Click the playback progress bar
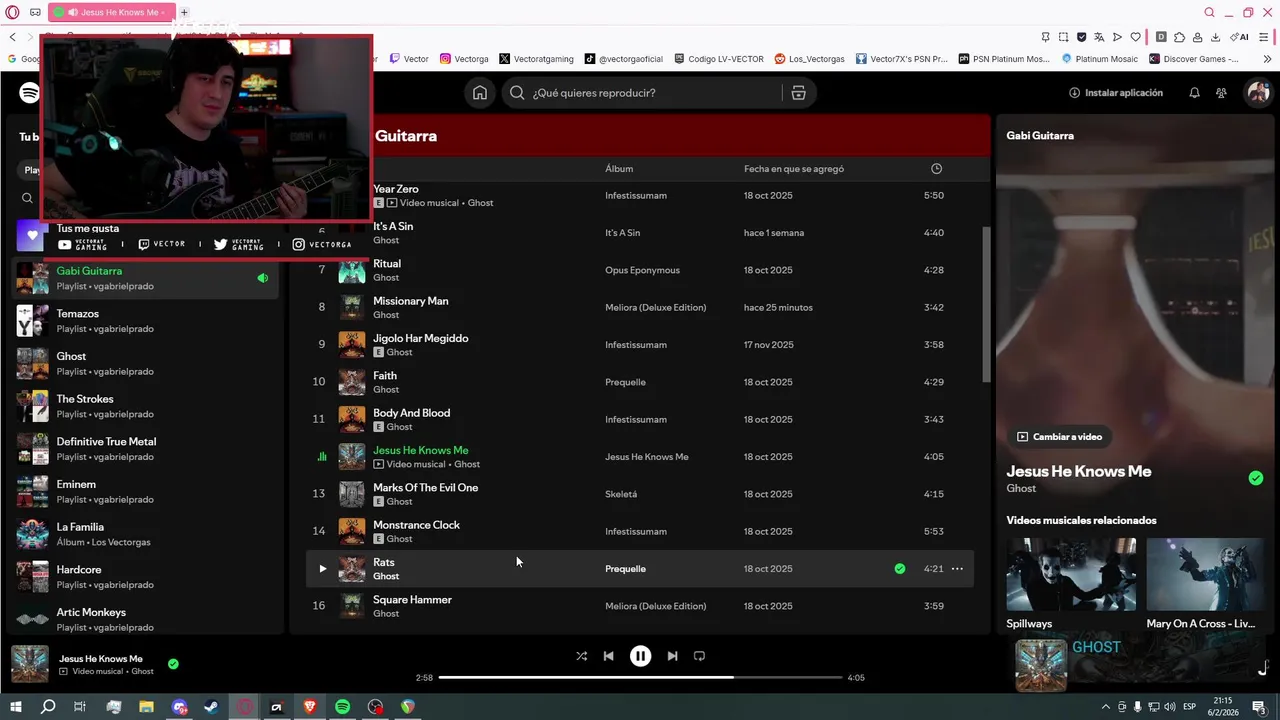The height and width of the screenshot is (720, 1280). pyautogui.click(x=640, y=677)
